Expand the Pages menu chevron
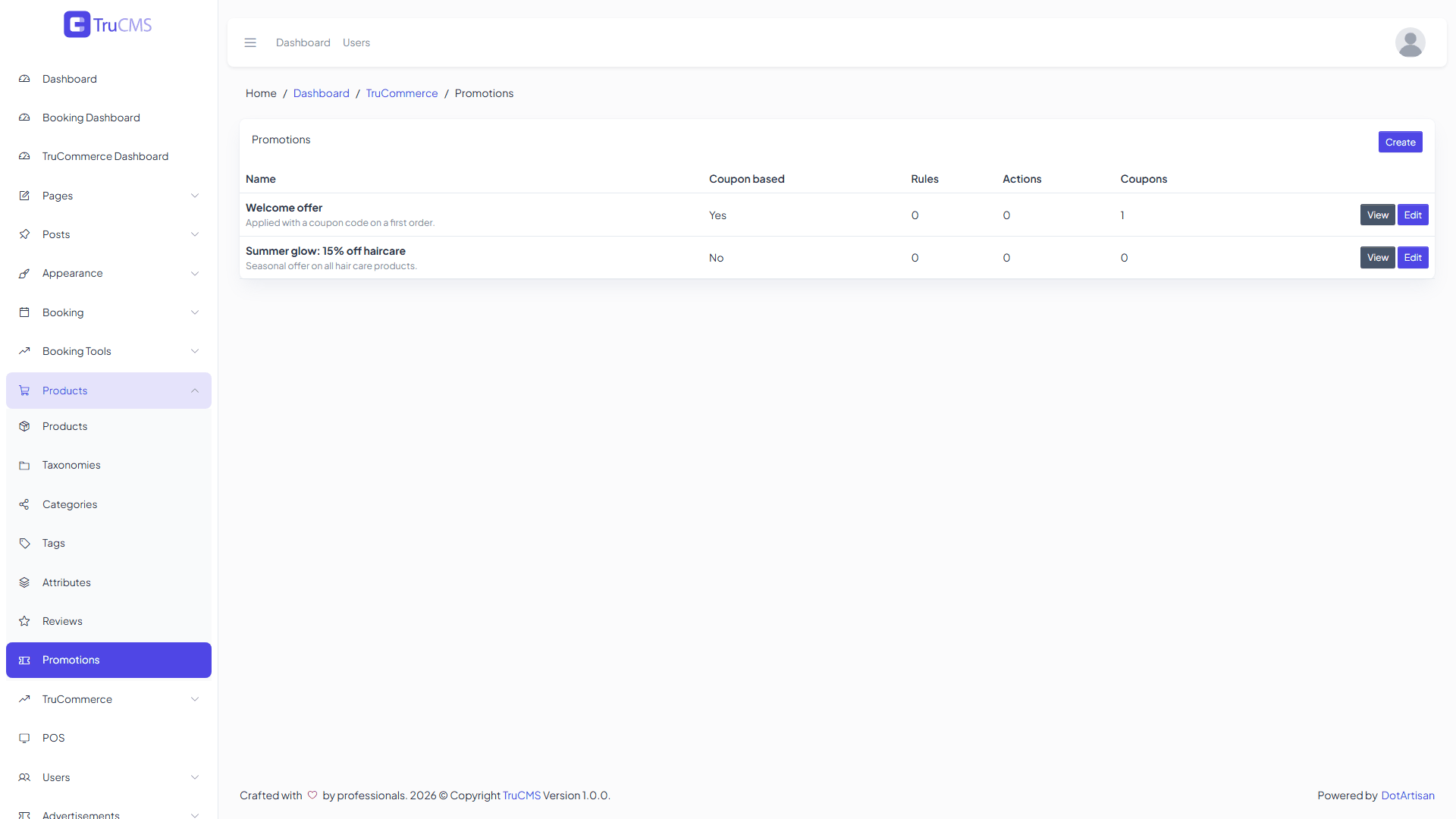Viewport: 1456px width, 819px height. (195, 196)
